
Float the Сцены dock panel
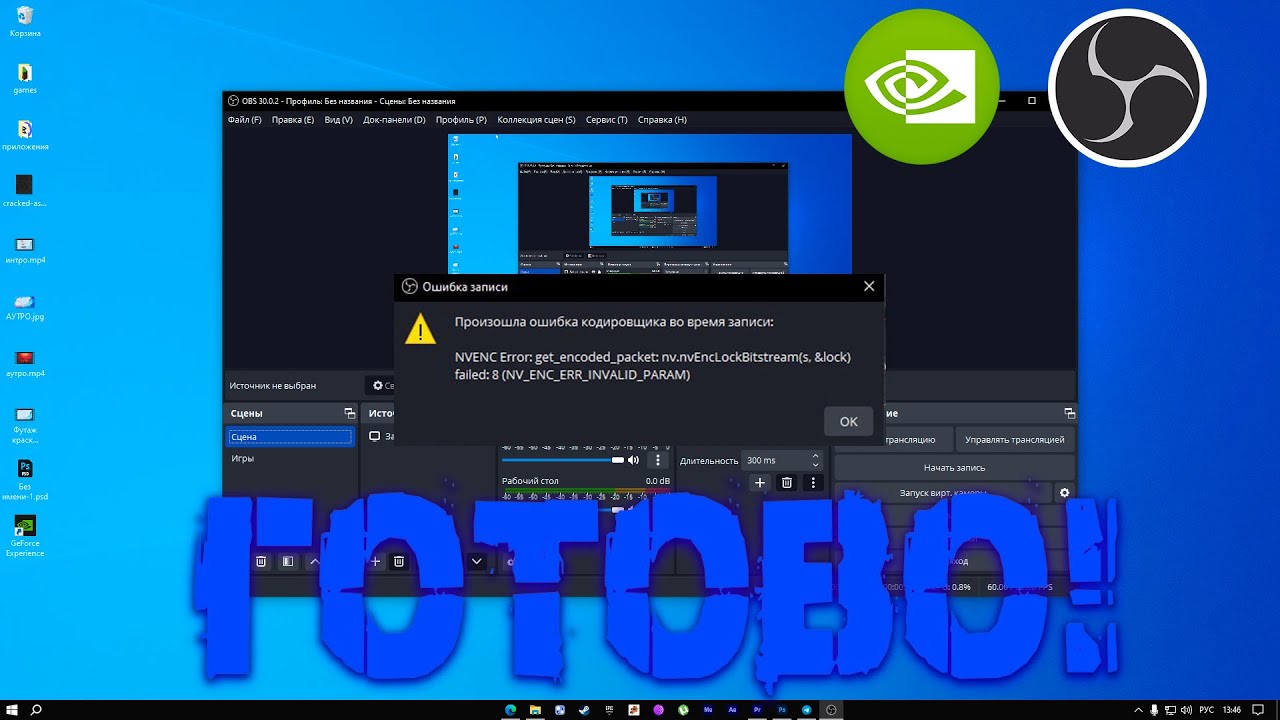349,413
